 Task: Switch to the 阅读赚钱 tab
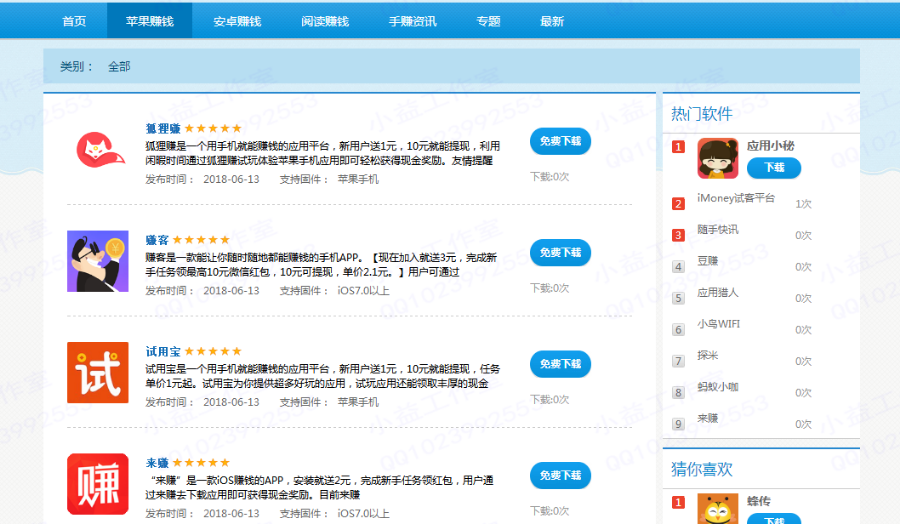pos(325,21)
